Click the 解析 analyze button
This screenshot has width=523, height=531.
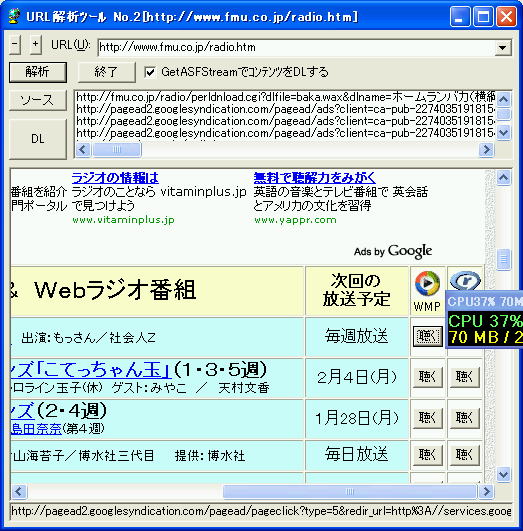[38, 72]
